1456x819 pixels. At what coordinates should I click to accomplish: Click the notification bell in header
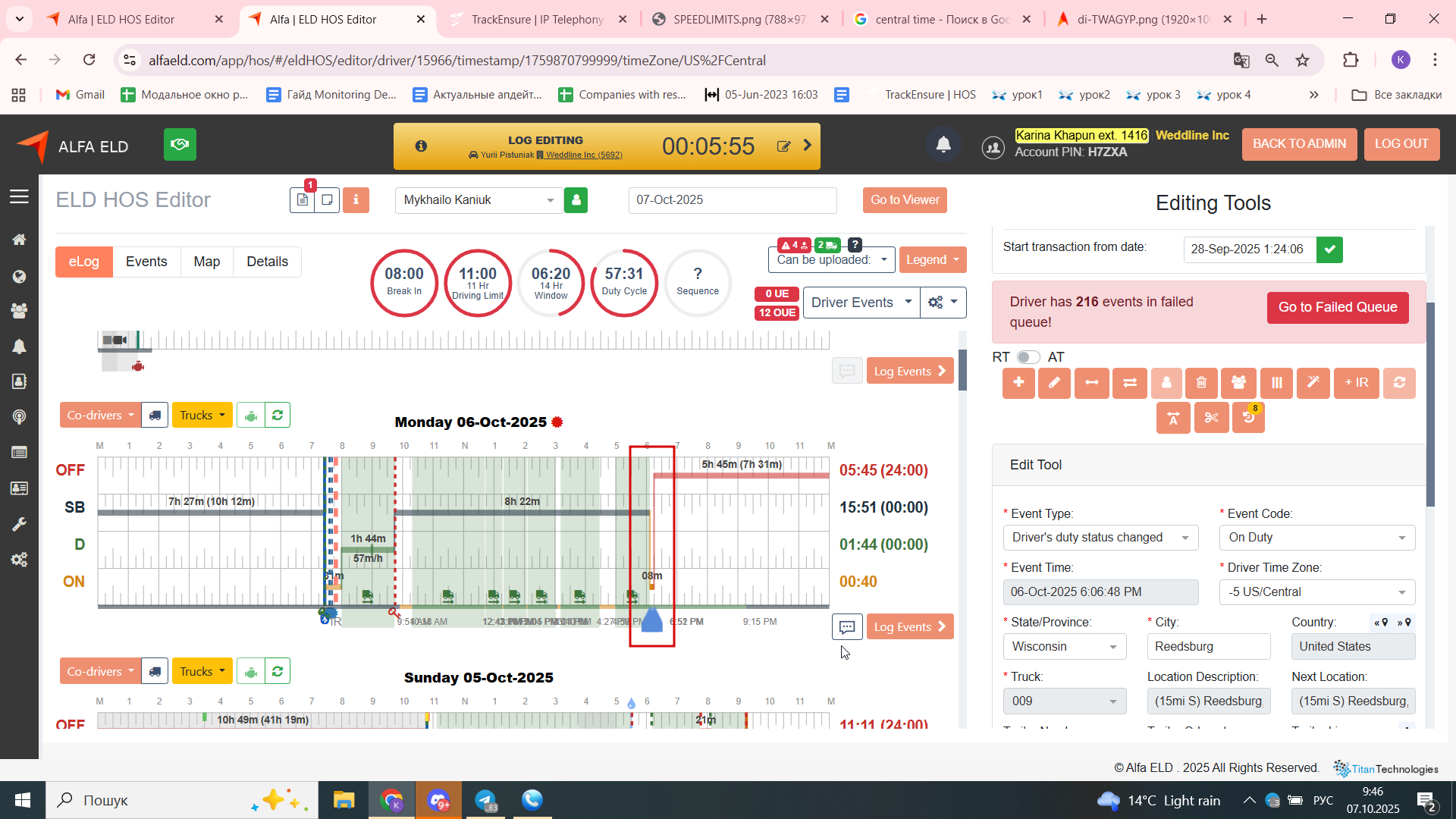click(943, 145)
